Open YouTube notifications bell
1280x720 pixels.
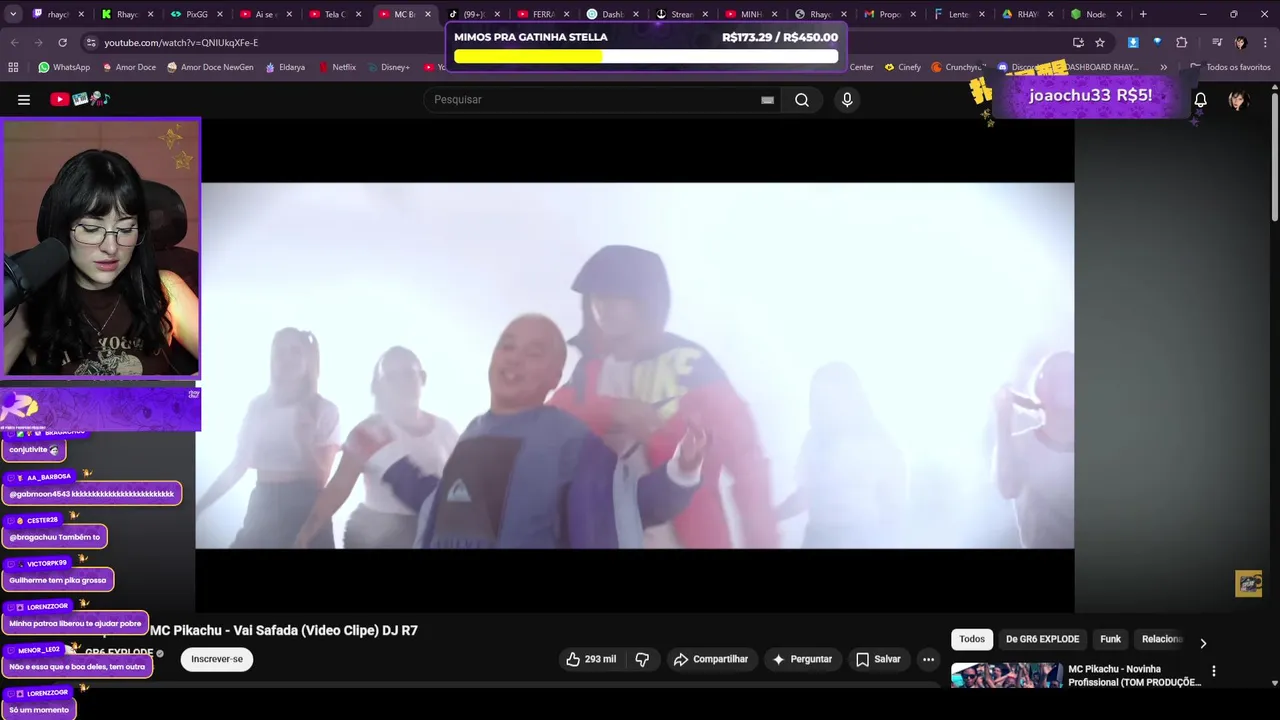tap(1201, 100)
